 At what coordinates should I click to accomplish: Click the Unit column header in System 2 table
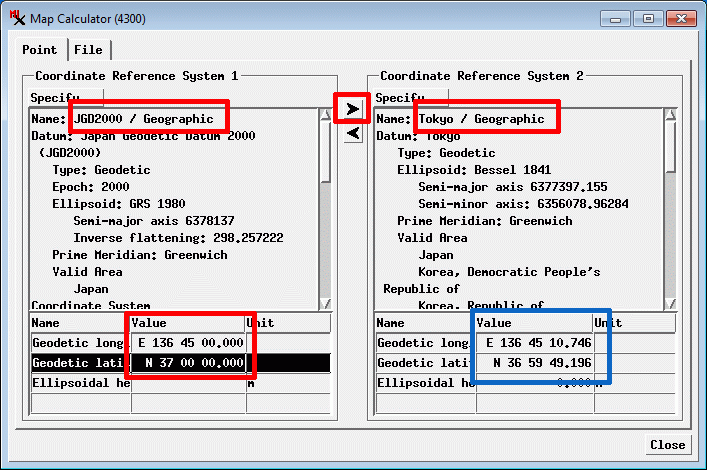(634, 323)
